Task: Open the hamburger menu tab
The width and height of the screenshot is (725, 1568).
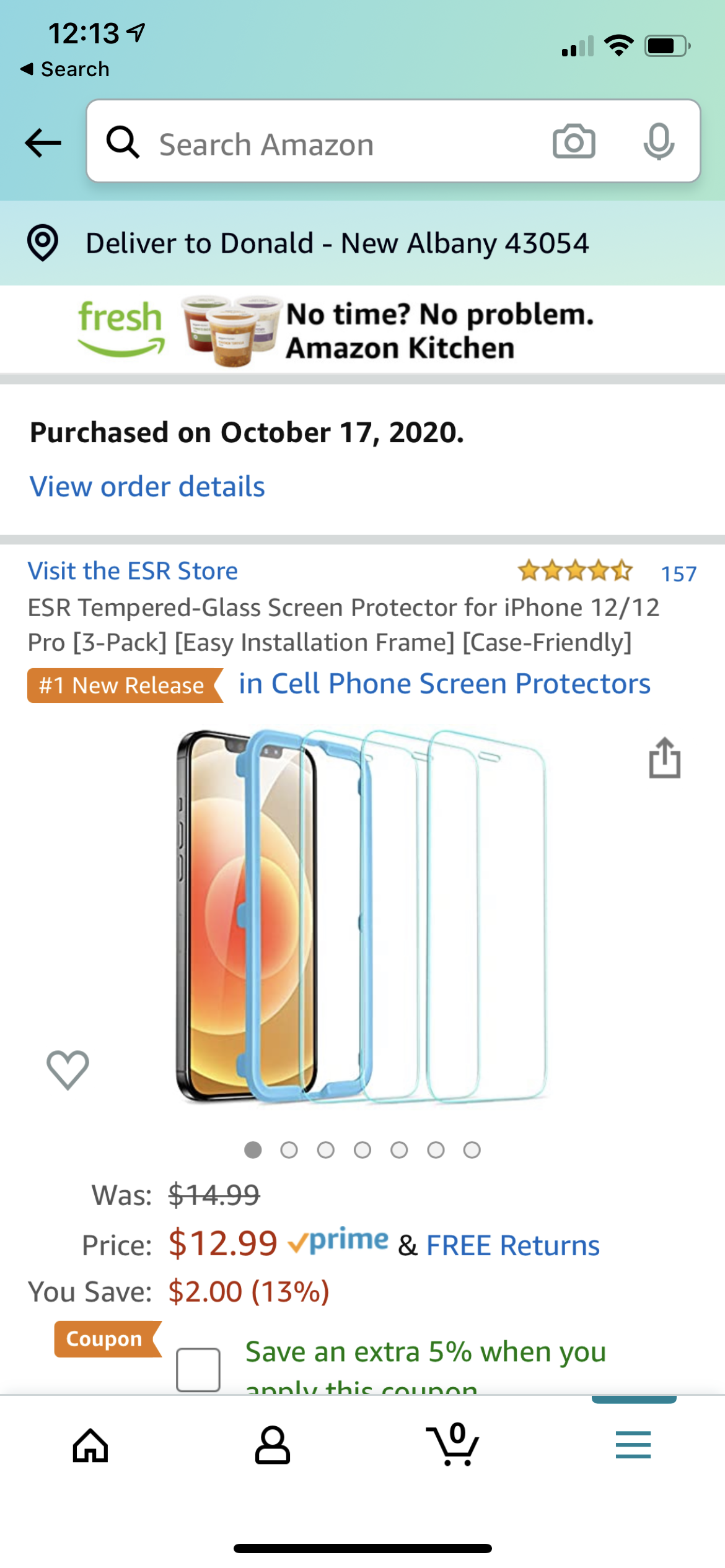Action: point(633,1445)
